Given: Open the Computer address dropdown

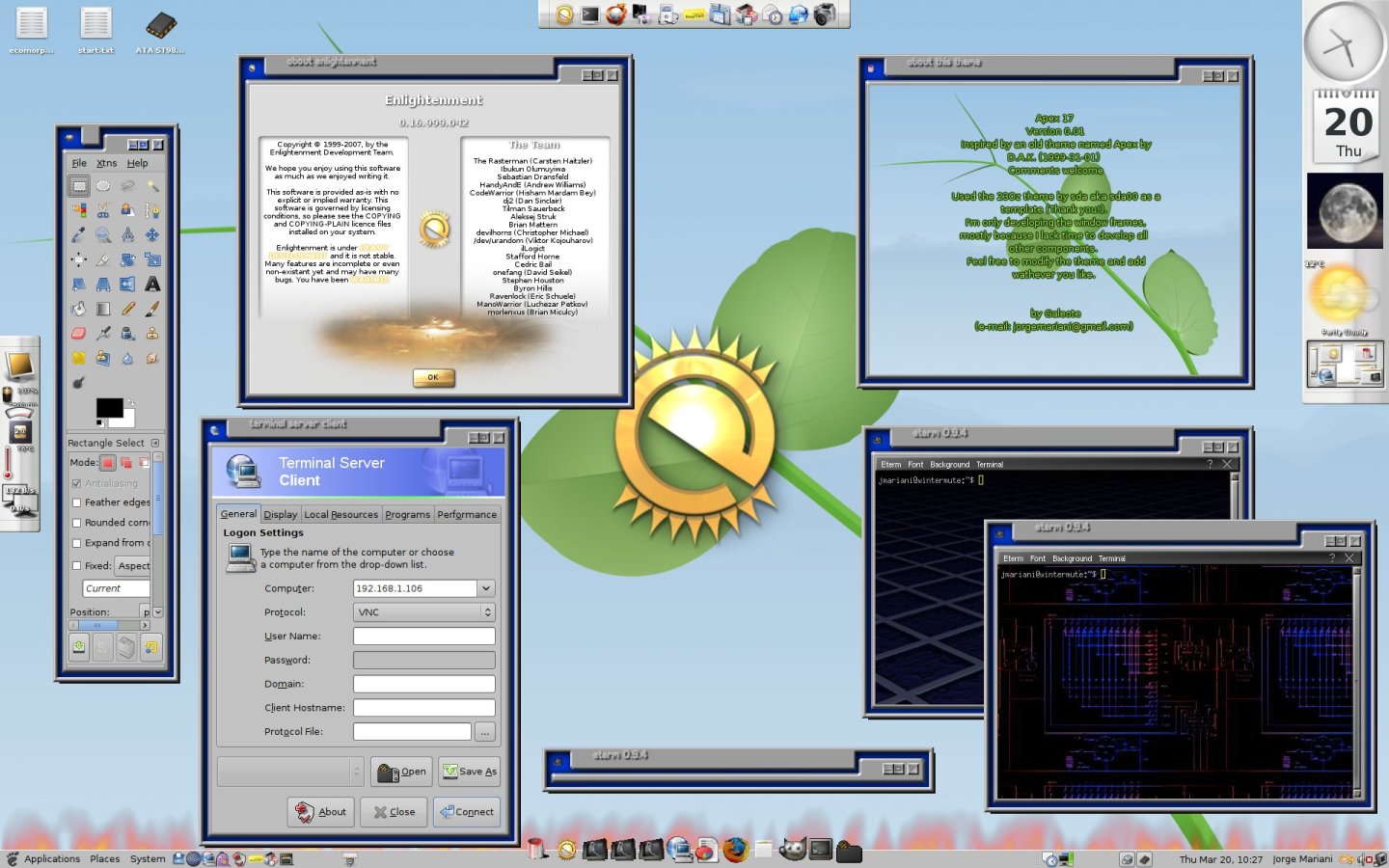Looking at the screenshot, I should pos(486,588).
